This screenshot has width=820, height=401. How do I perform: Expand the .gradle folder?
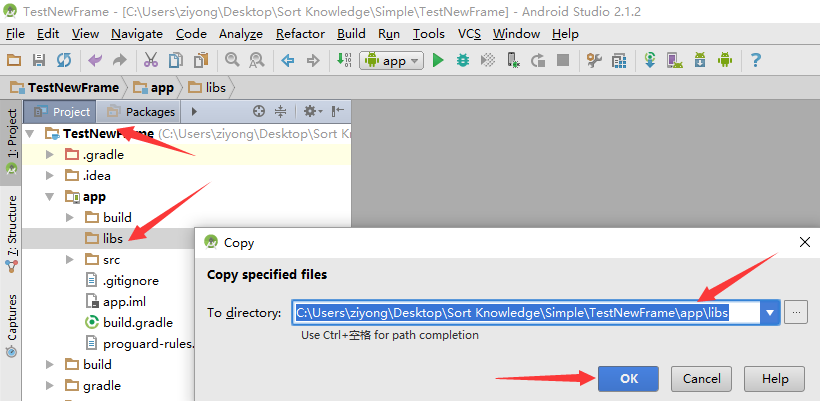point(50,155)
